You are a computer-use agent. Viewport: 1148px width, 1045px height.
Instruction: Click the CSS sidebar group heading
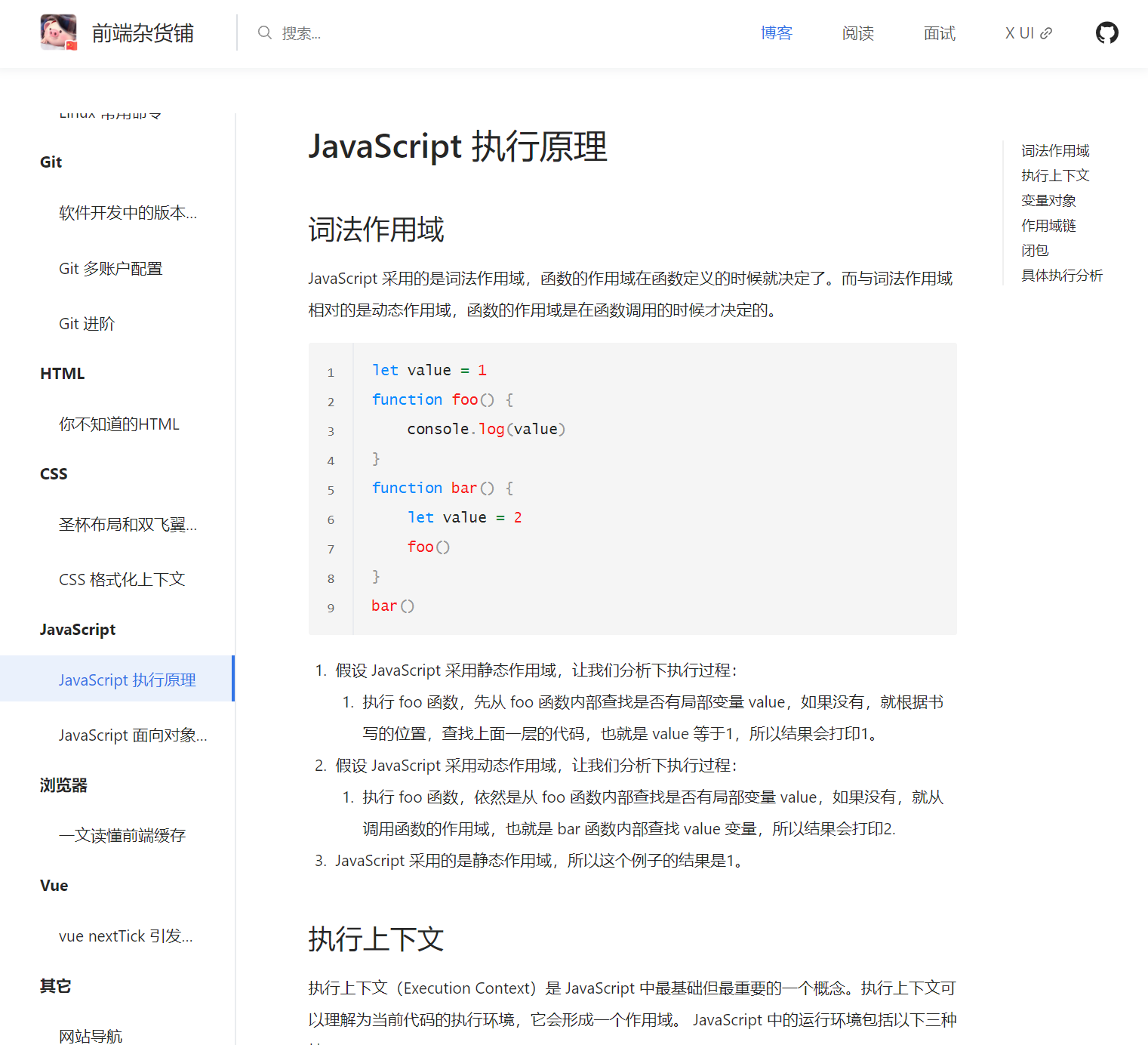pyautogui.click(x=54, y=474)
